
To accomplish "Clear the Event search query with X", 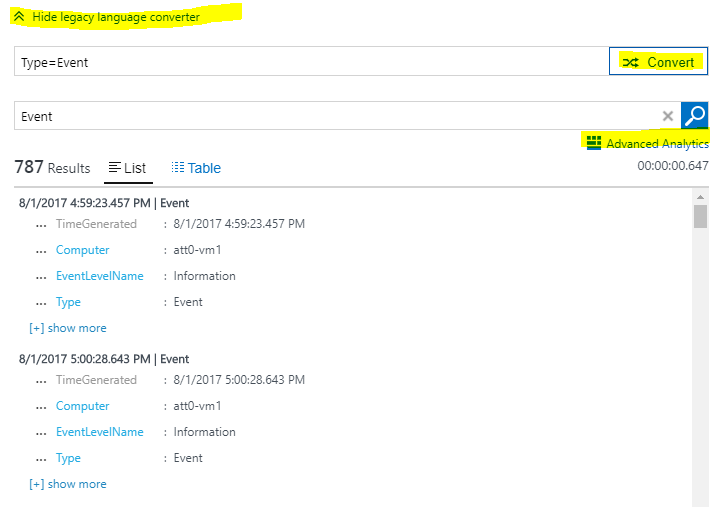I will pyautogui.click(x=668, y=116).
